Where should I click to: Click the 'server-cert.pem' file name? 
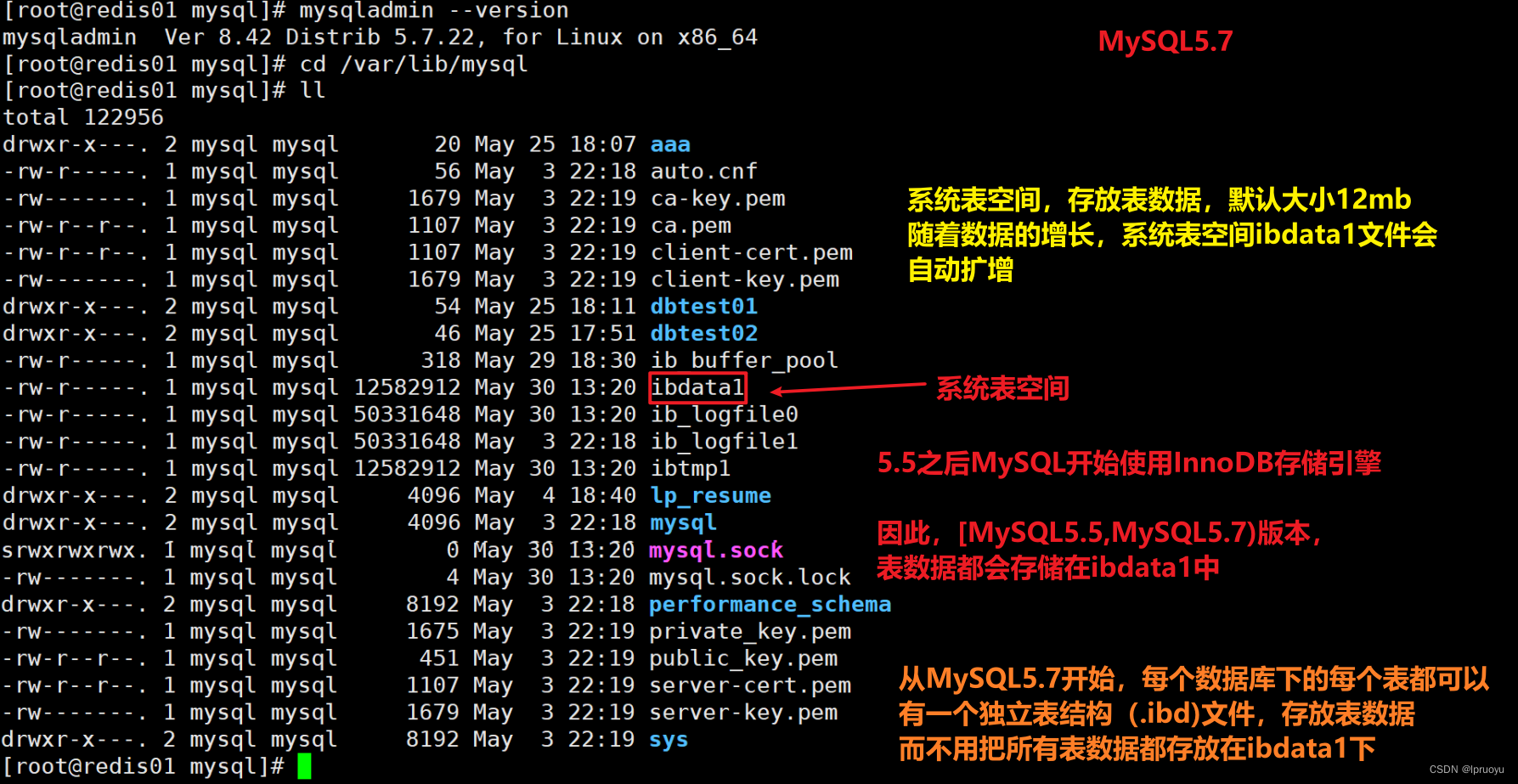[x=750, y=685]
